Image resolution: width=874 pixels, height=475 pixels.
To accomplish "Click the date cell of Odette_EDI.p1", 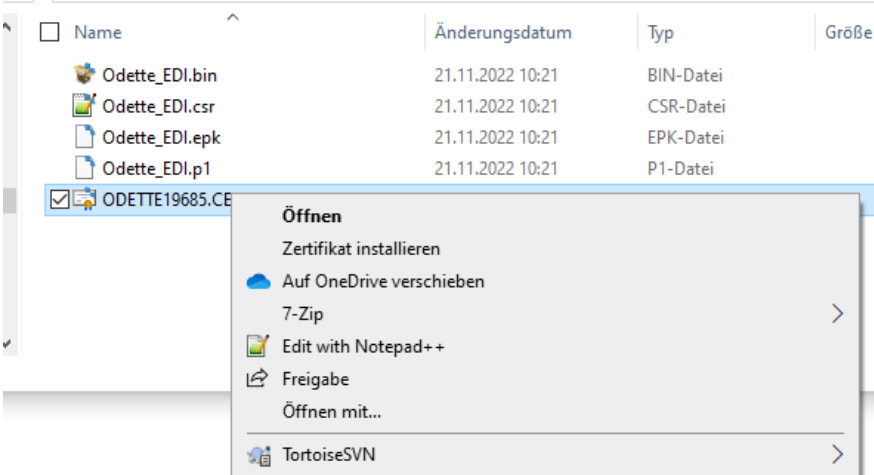I will tap(496, 169).
